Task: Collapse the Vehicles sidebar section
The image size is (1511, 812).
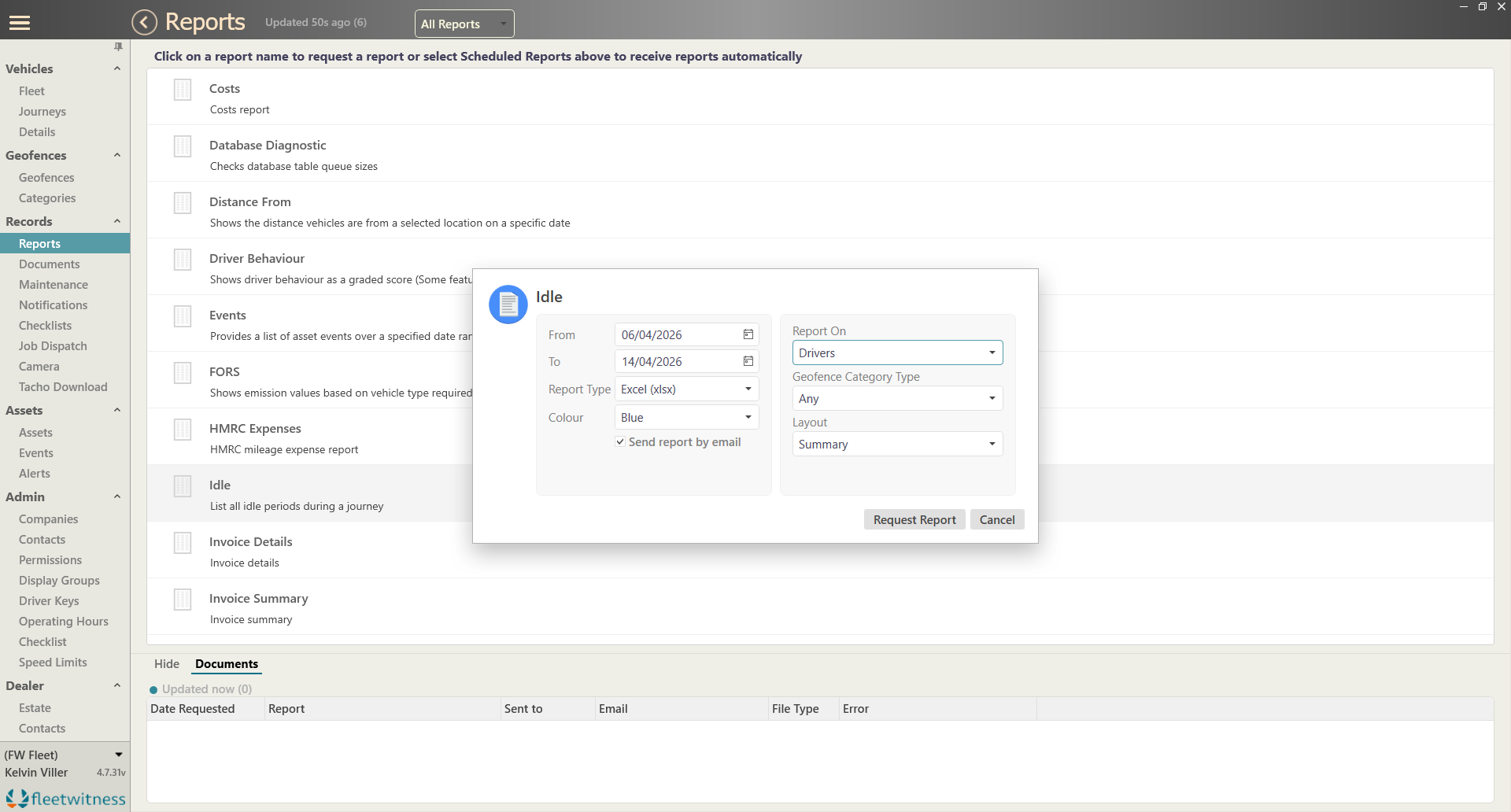Action: coord(117,68)
